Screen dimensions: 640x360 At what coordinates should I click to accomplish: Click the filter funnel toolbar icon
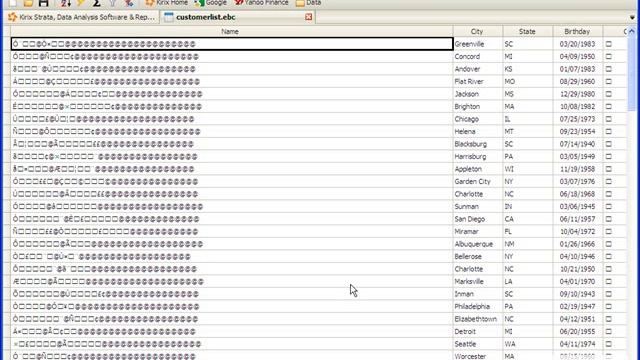[x=113, y=3]
